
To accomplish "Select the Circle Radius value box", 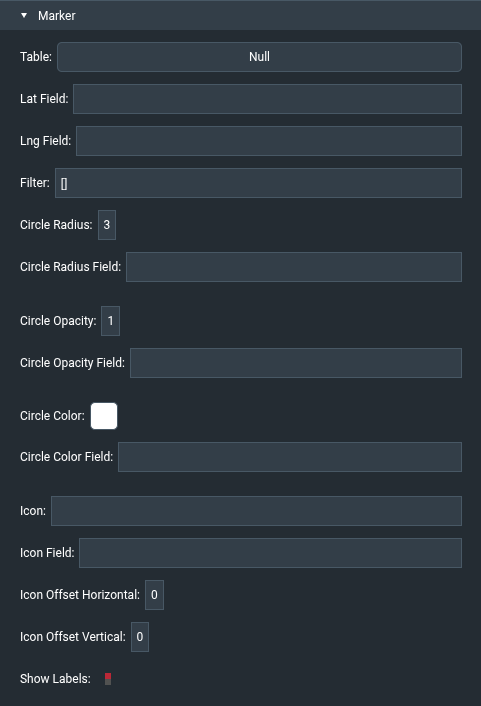I will tap(107, 225).
